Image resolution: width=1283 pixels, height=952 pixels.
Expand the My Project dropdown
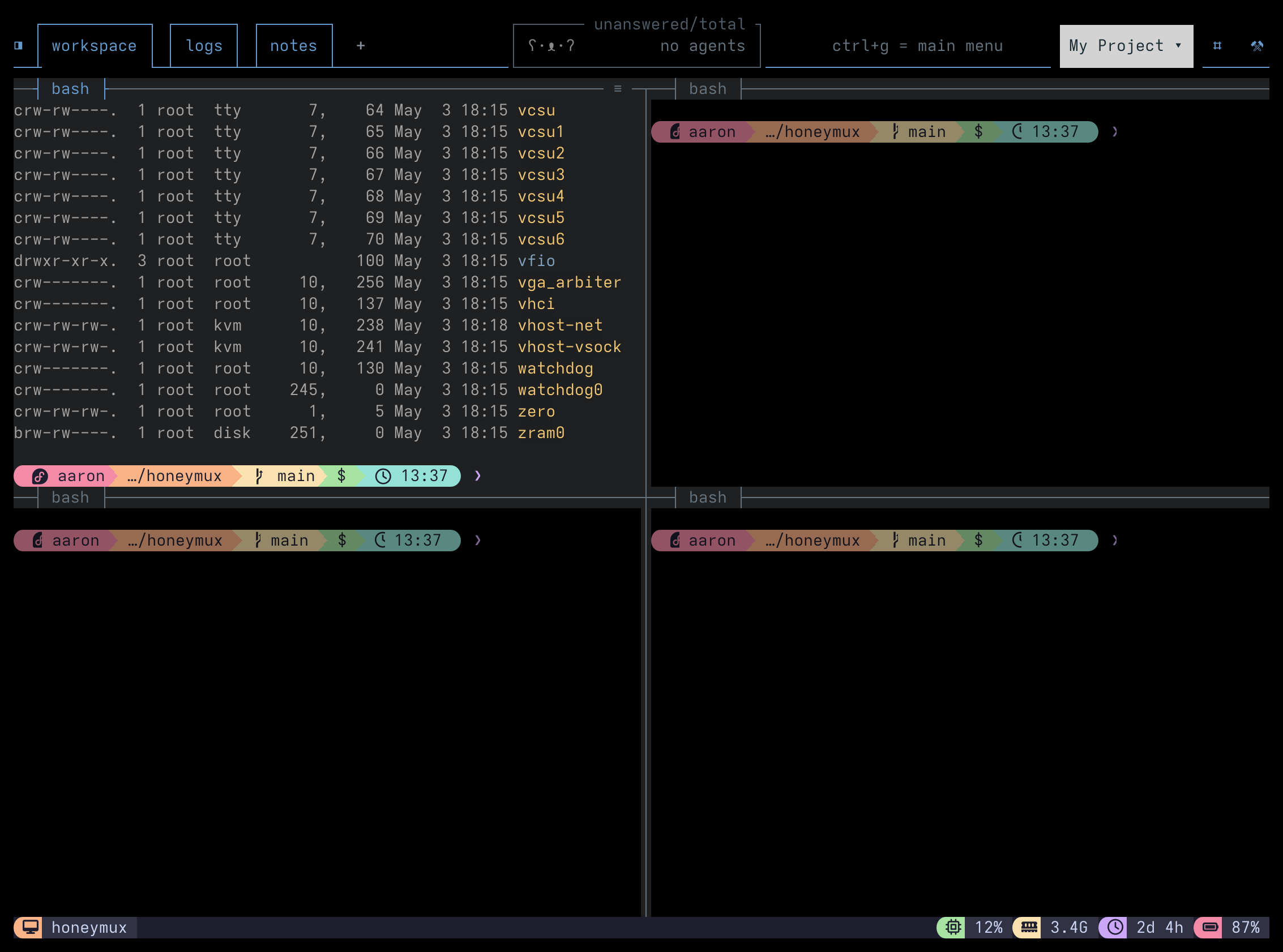1126,45
